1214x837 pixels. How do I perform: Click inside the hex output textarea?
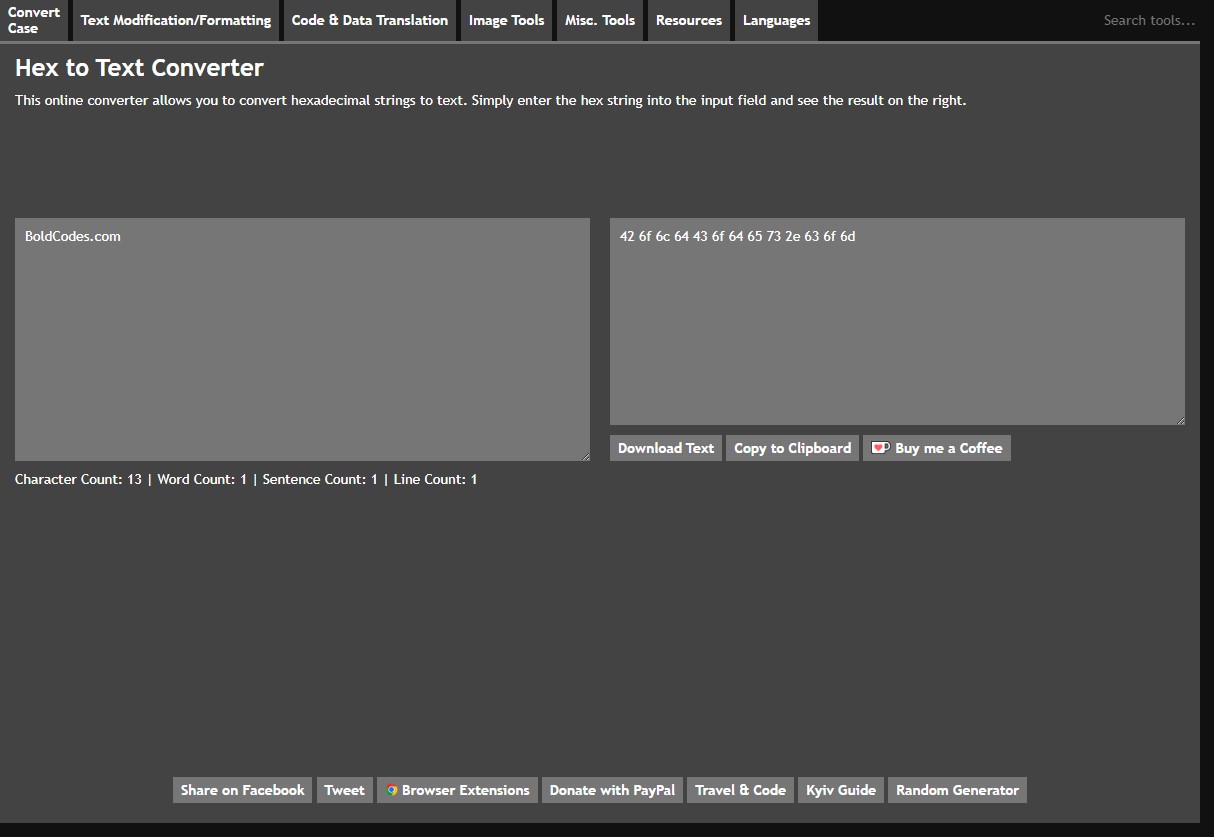coord(897,322)
